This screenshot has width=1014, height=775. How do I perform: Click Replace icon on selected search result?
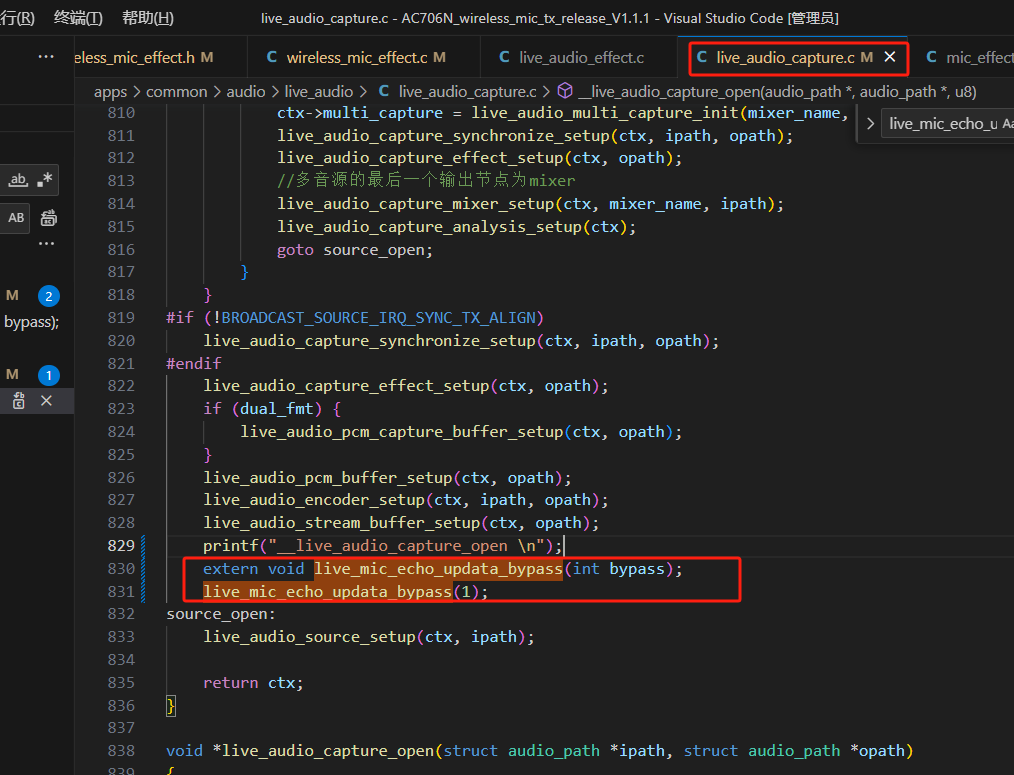click(x=19, y=400)
